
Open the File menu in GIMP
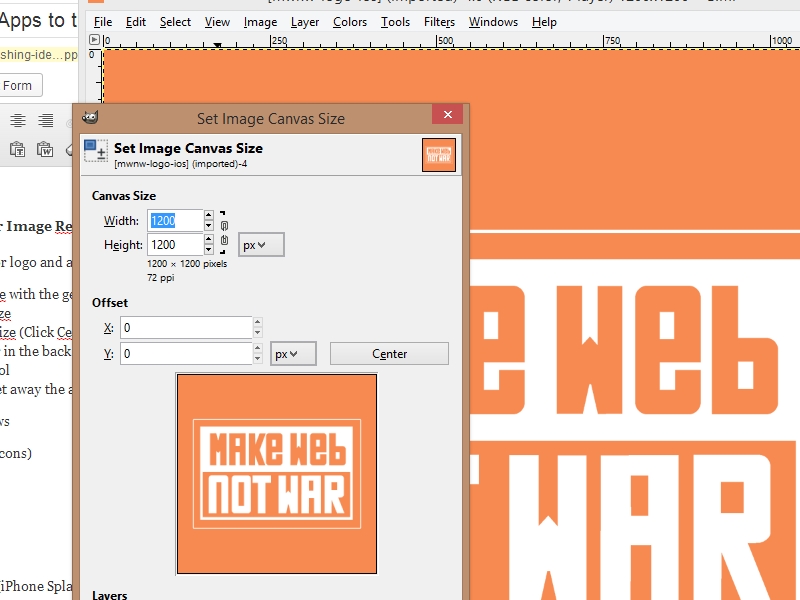[103, 22]
